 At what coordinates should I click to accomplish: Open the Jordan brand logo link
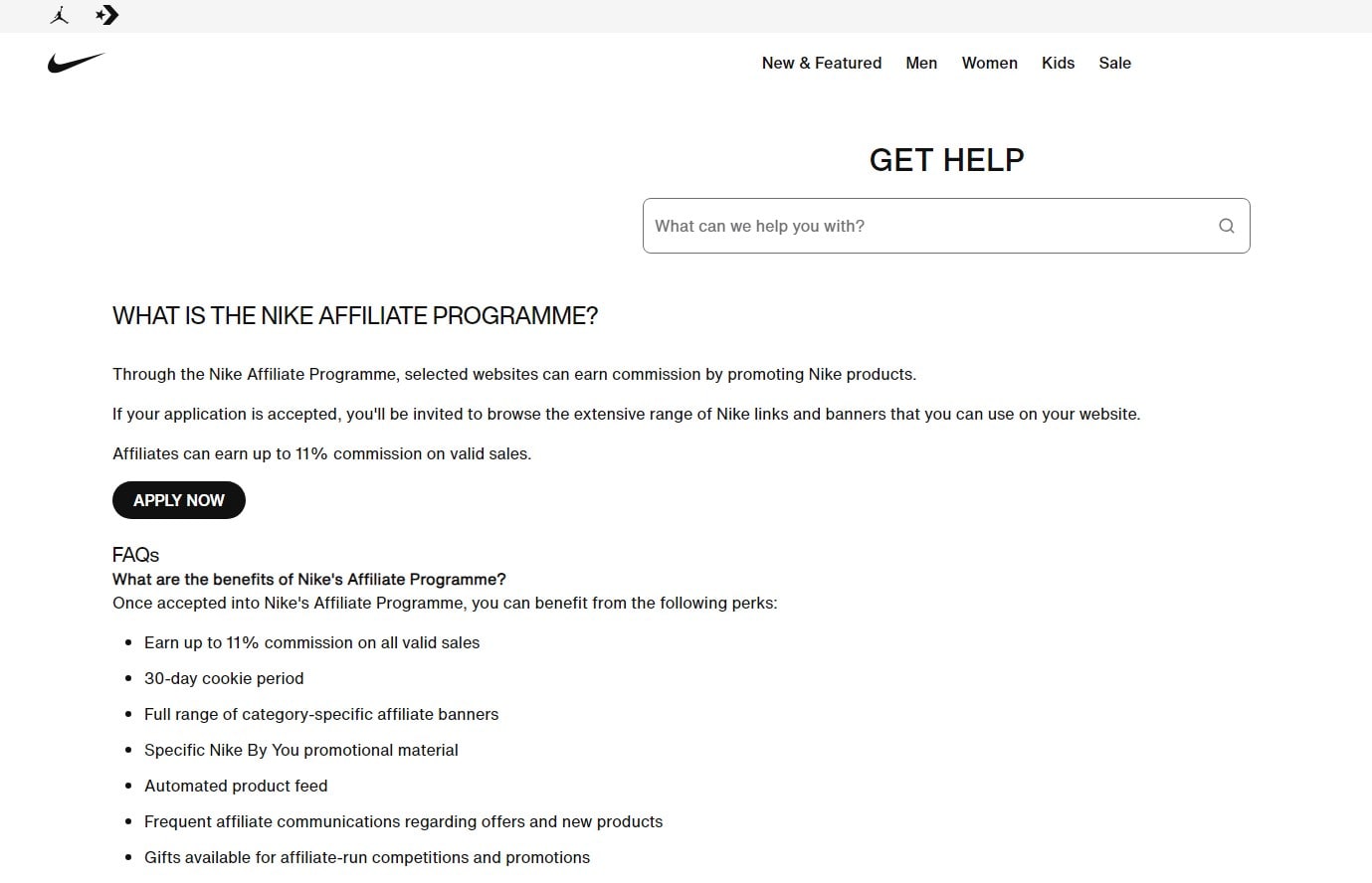click(59, 15)
